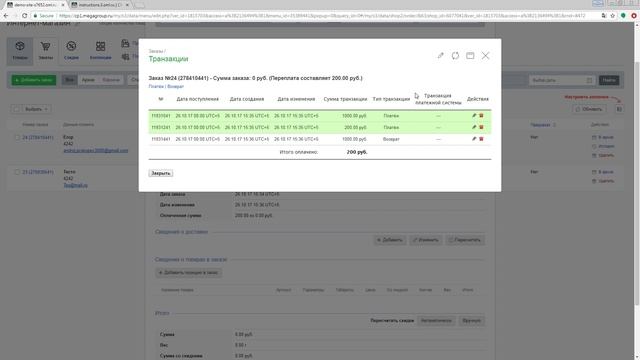Edit the refund transaction 11931441 with its pencil
Image resolution: width=640 pixels, height=360 pixels.
point(474,139)
